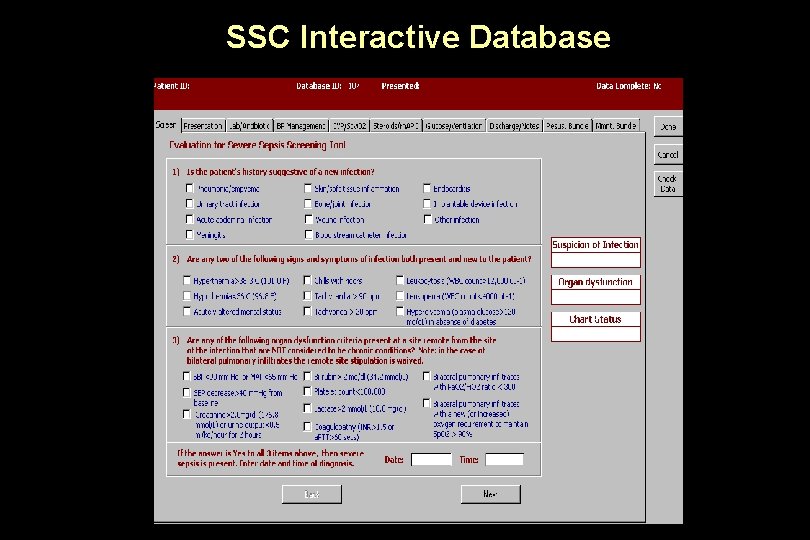The image size is (810, 540).
Task: Click the Presented label in header
Action: [x=400, y=86]
